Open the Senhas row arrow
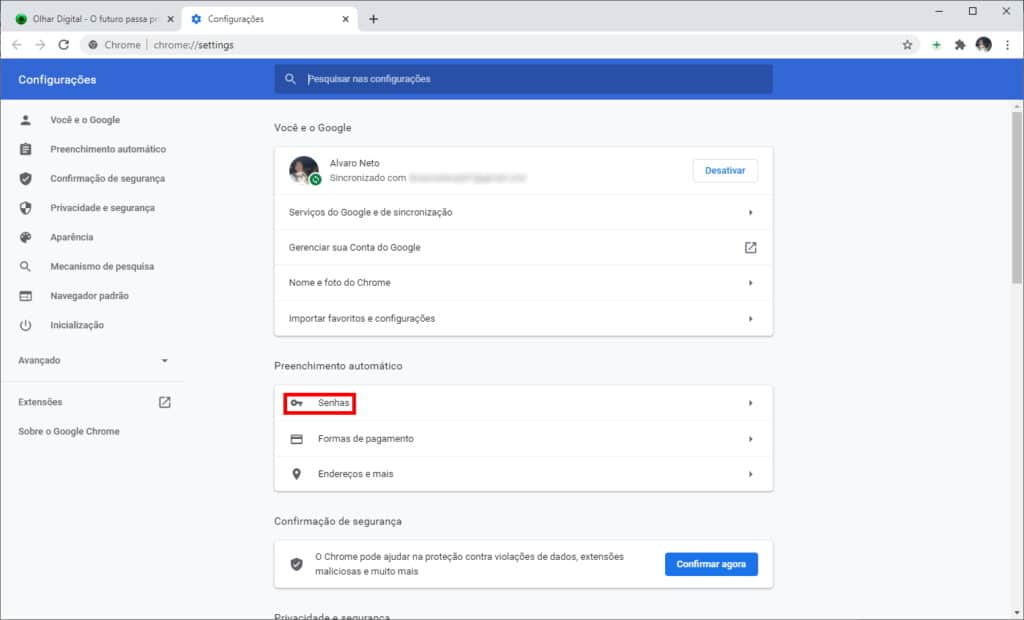The width and height of the screenshot is (1024, 620). 750,403
